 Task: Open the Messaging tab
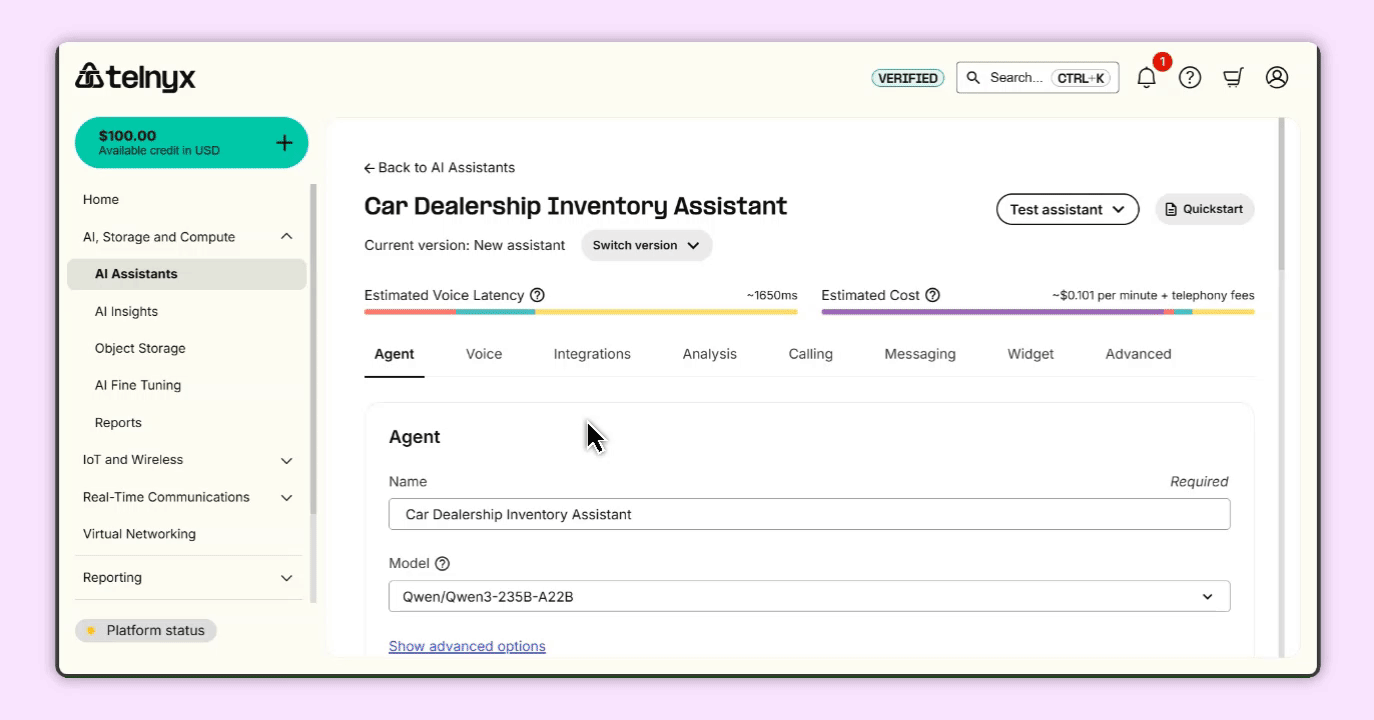click(919, 353)
